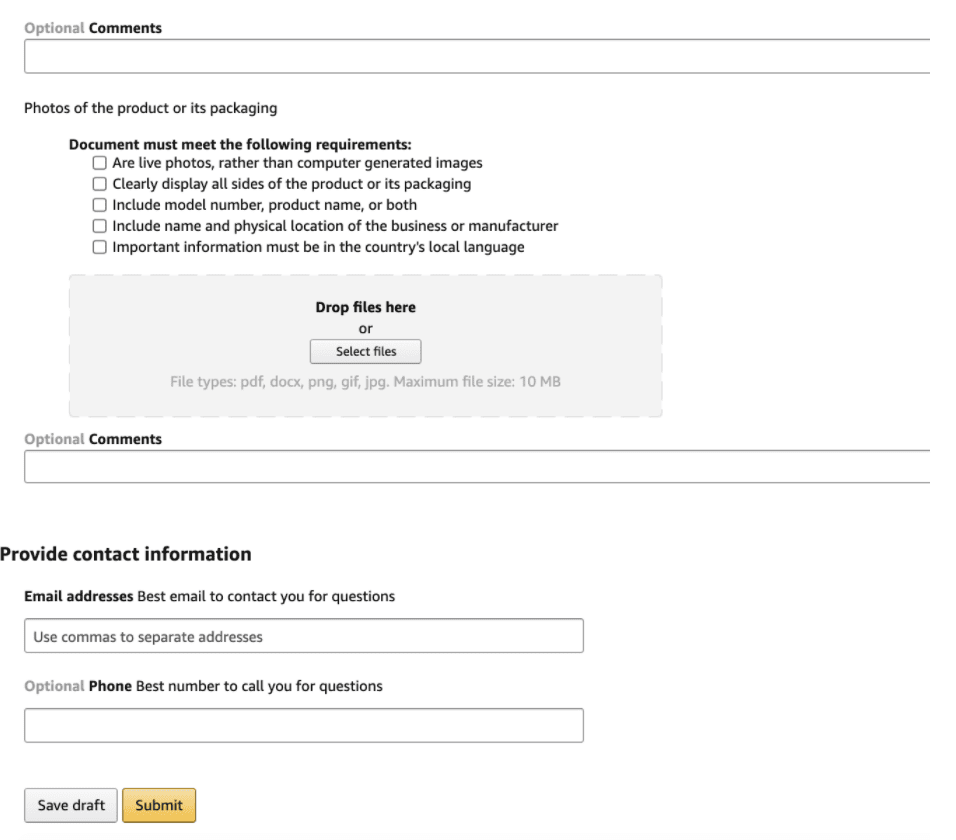The image size is (956, 840).
Task: Check 'Clearly display all sides of the product'
Action: [99, 183]
